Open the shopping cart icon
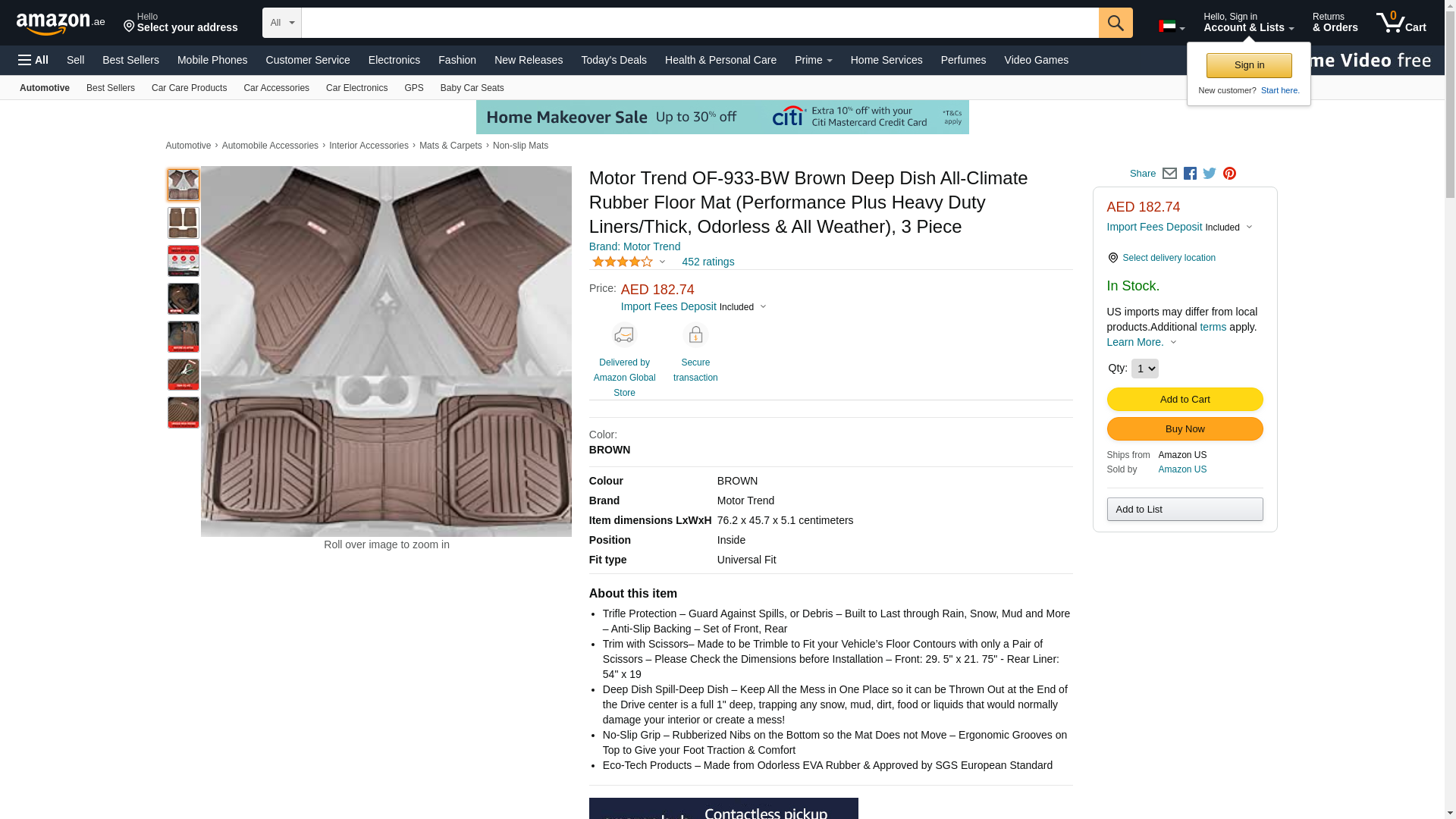The height and width of the screenshot is (819, 1456). [1400, 23]
